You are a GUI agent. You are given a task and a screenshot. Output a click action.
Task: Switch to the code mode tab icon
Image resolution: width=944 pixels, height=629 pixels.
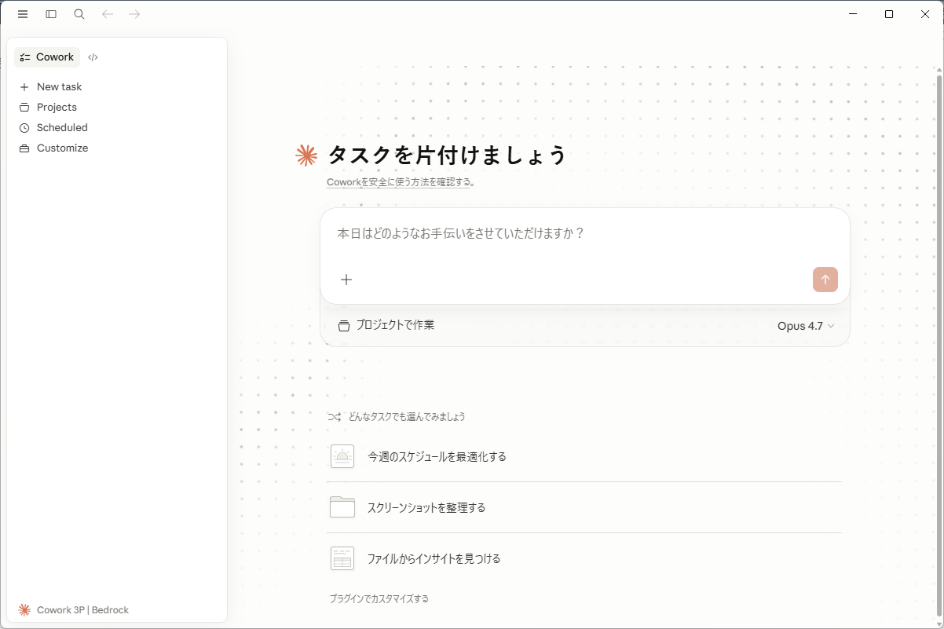[93, 57]
